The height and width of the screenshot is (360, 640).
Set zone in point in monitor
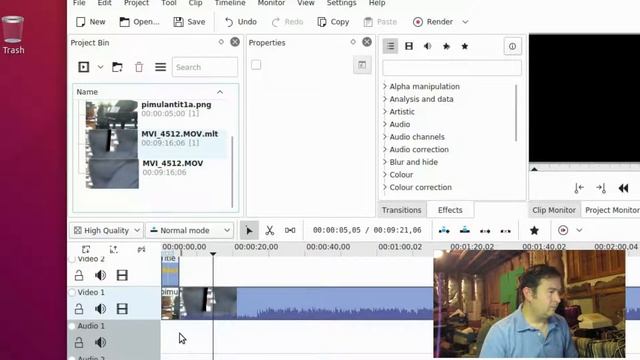tap(579, 188)
